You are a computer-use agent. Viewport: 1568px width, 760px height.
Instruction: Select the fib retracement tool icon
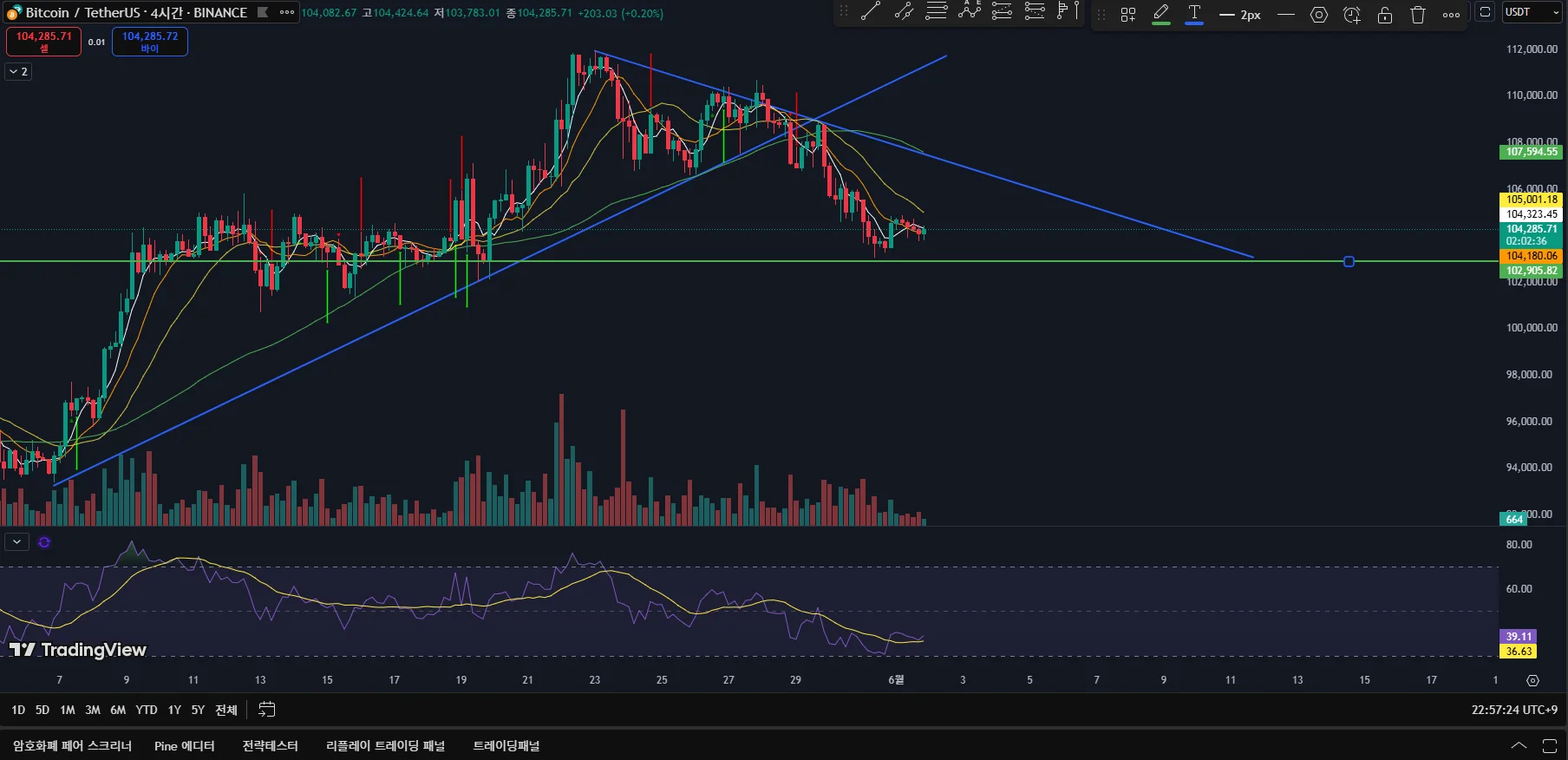point(1003,12)
